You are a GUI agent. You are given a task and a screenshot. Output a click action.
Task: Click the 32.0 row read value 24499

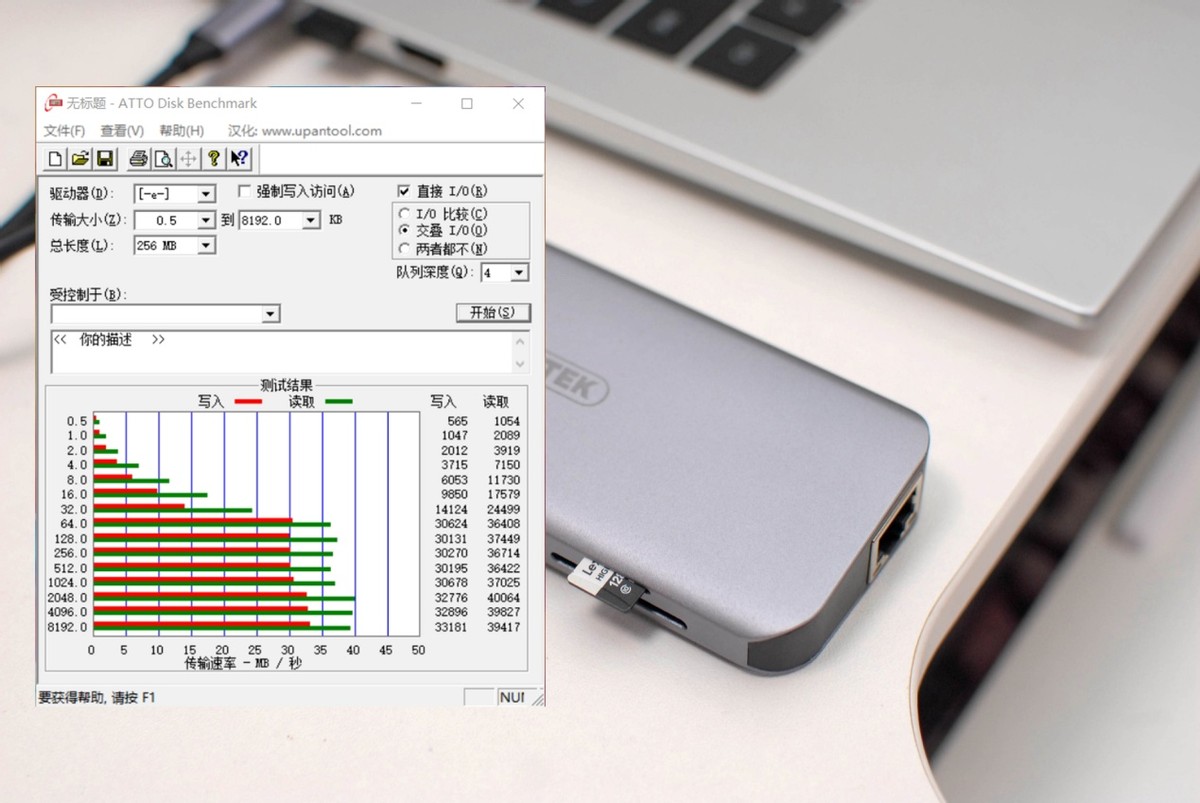click(x=503, y=509)
